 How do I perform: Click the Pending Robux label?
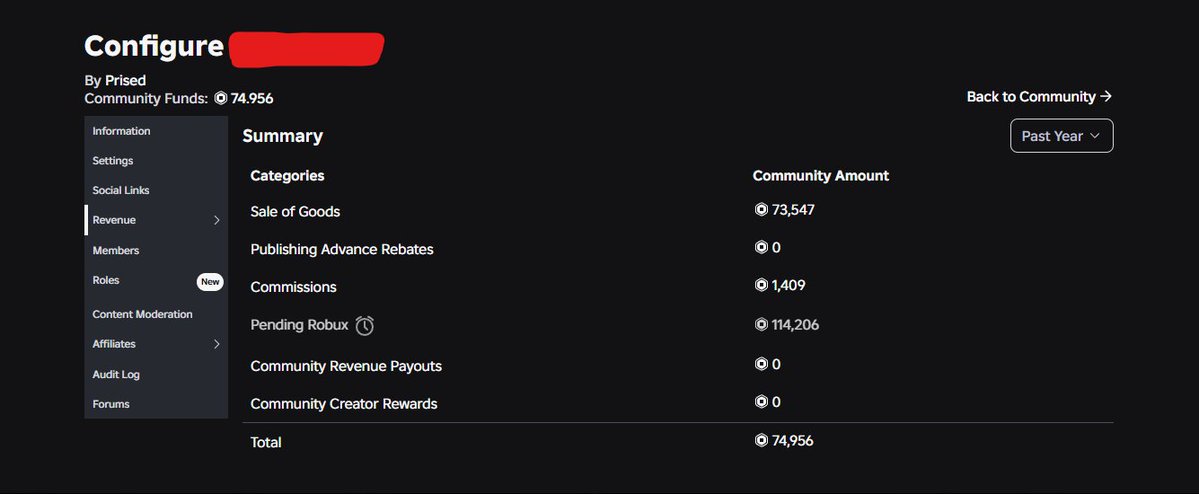pos(300,325)
